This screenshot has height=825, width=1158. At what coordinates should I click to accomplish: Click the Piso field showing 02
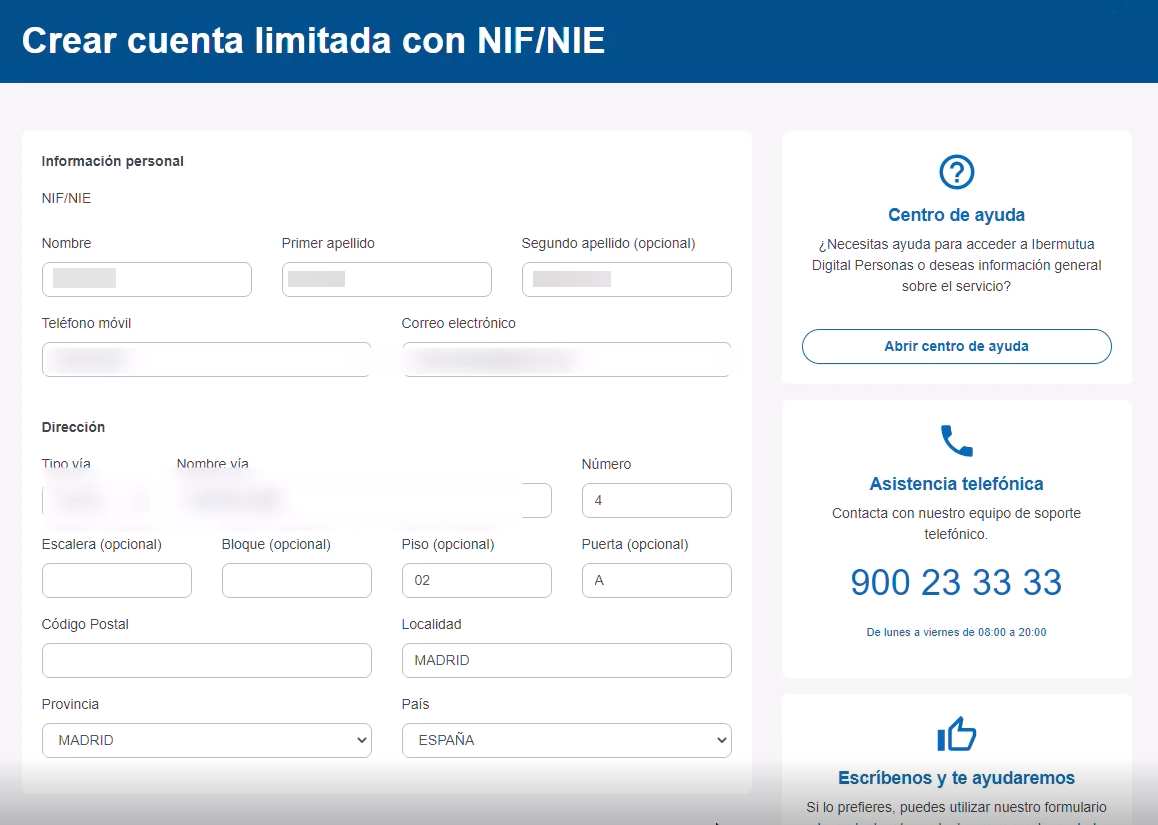tap(476, 581)
